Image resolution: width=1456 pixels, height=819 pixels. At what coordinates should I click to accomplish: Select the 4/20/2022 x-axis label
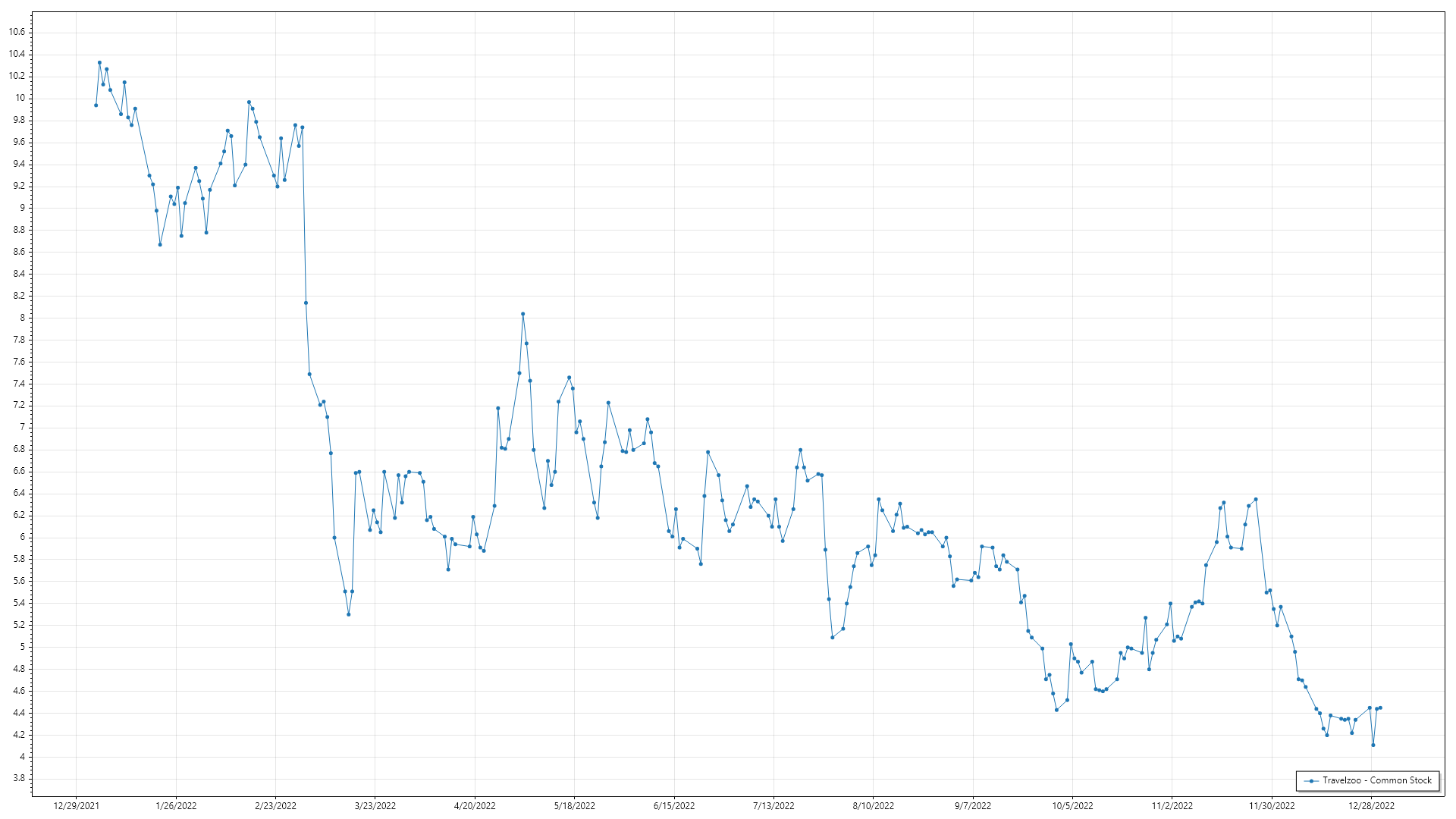[x=475, y=805]
